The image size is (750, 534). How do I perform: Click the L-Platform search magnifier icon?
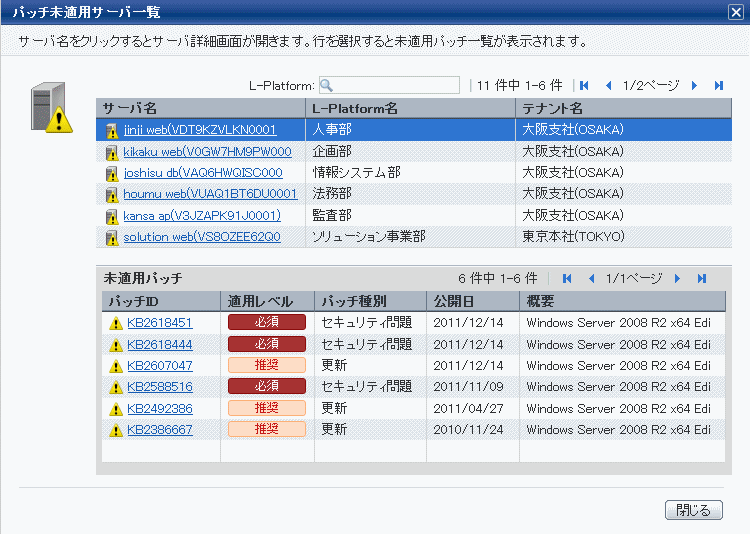tap(326, 86)
